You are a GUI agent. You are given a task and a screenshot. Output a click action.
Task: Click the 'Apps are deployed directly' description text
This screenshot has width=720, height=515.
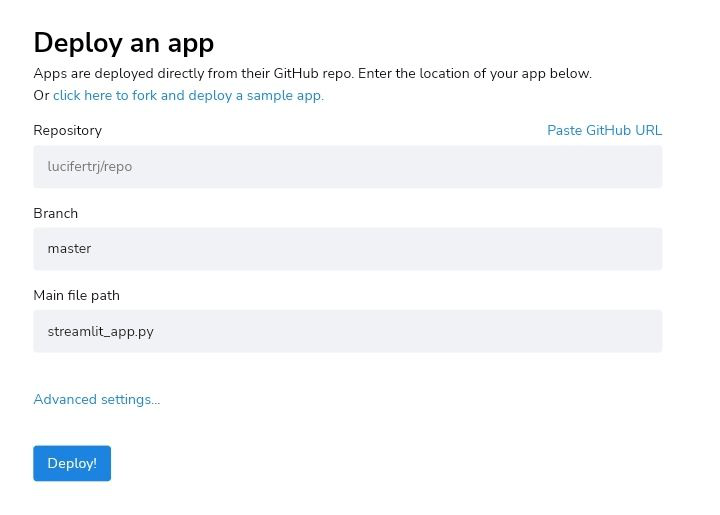coord(313,73)
